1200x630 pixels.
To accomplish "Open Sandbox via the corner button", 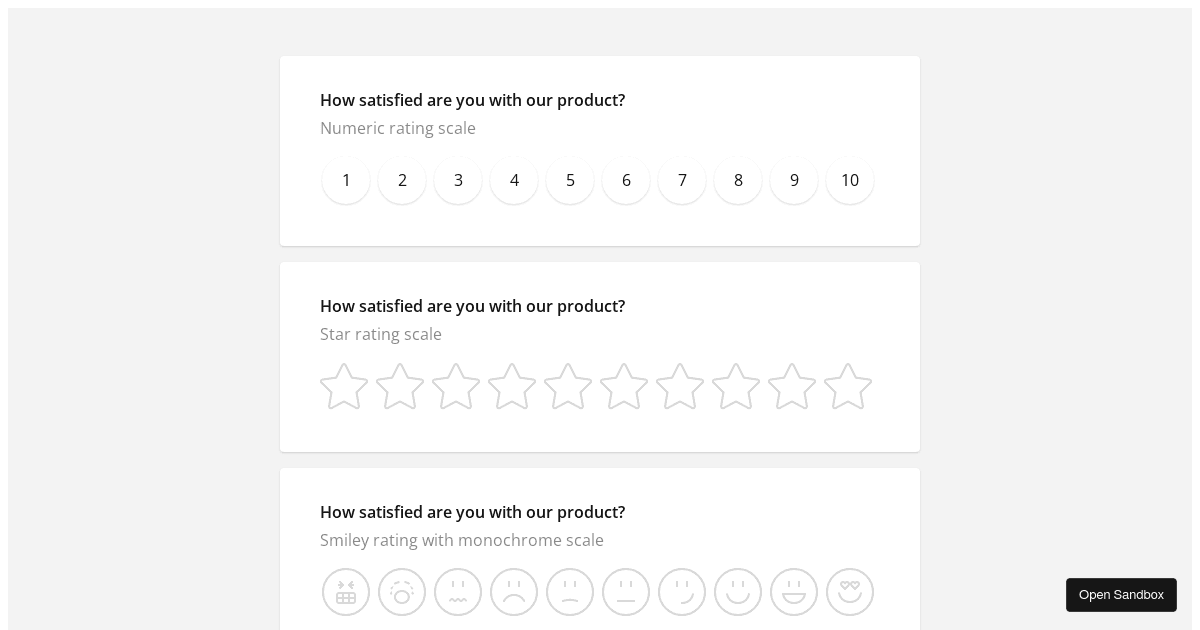I will pyautogui.click(x=1121, y=595).
